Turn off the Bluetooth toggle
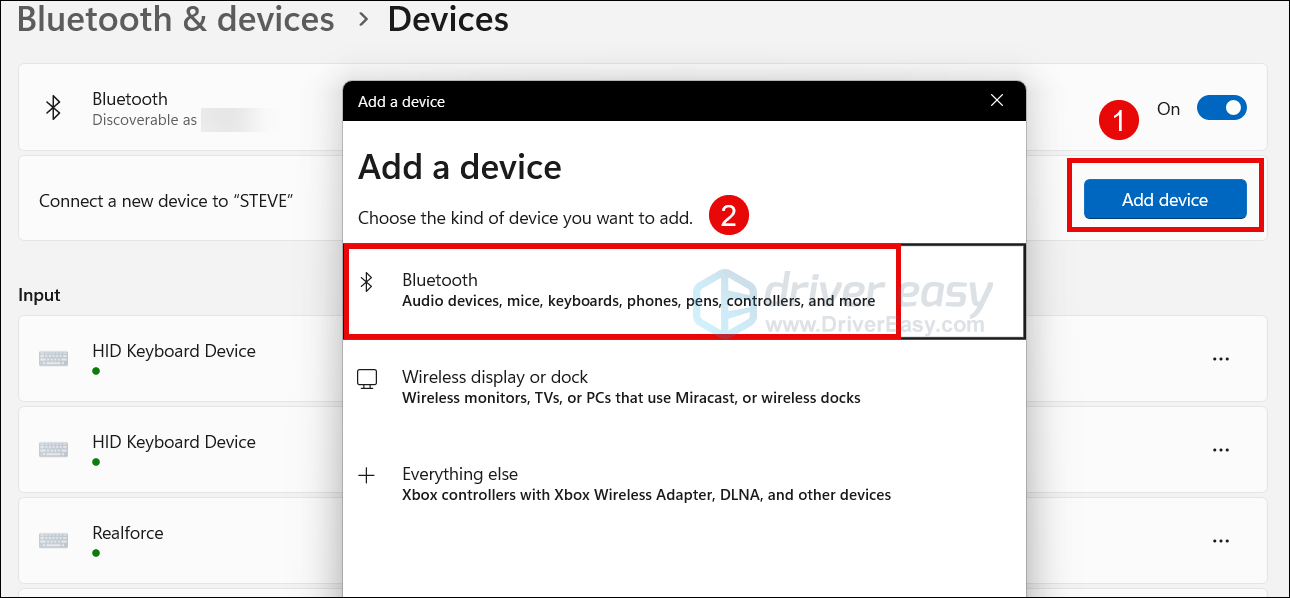Image resolution: width=1290 pixels, height=598 pixels. [x=1222, y=107]
